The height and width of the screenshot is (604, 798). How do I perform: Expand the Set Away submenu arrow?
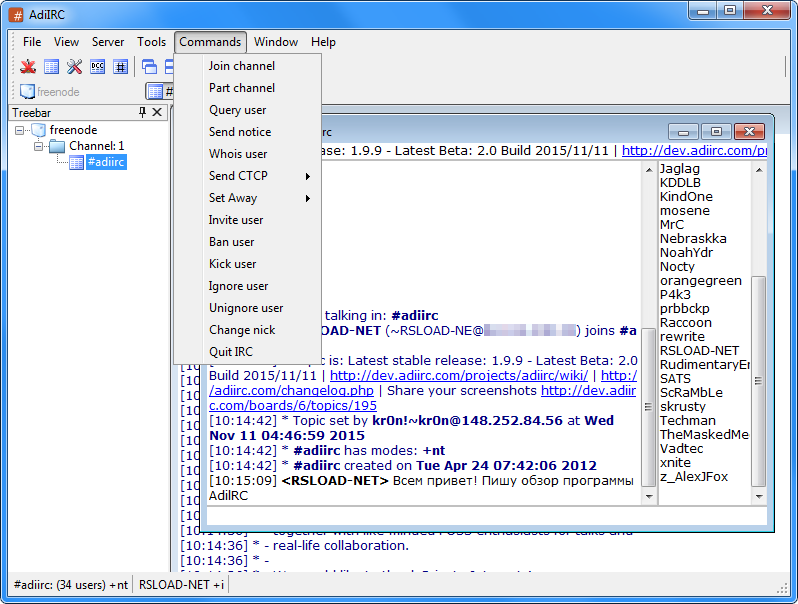pos(307,198)
